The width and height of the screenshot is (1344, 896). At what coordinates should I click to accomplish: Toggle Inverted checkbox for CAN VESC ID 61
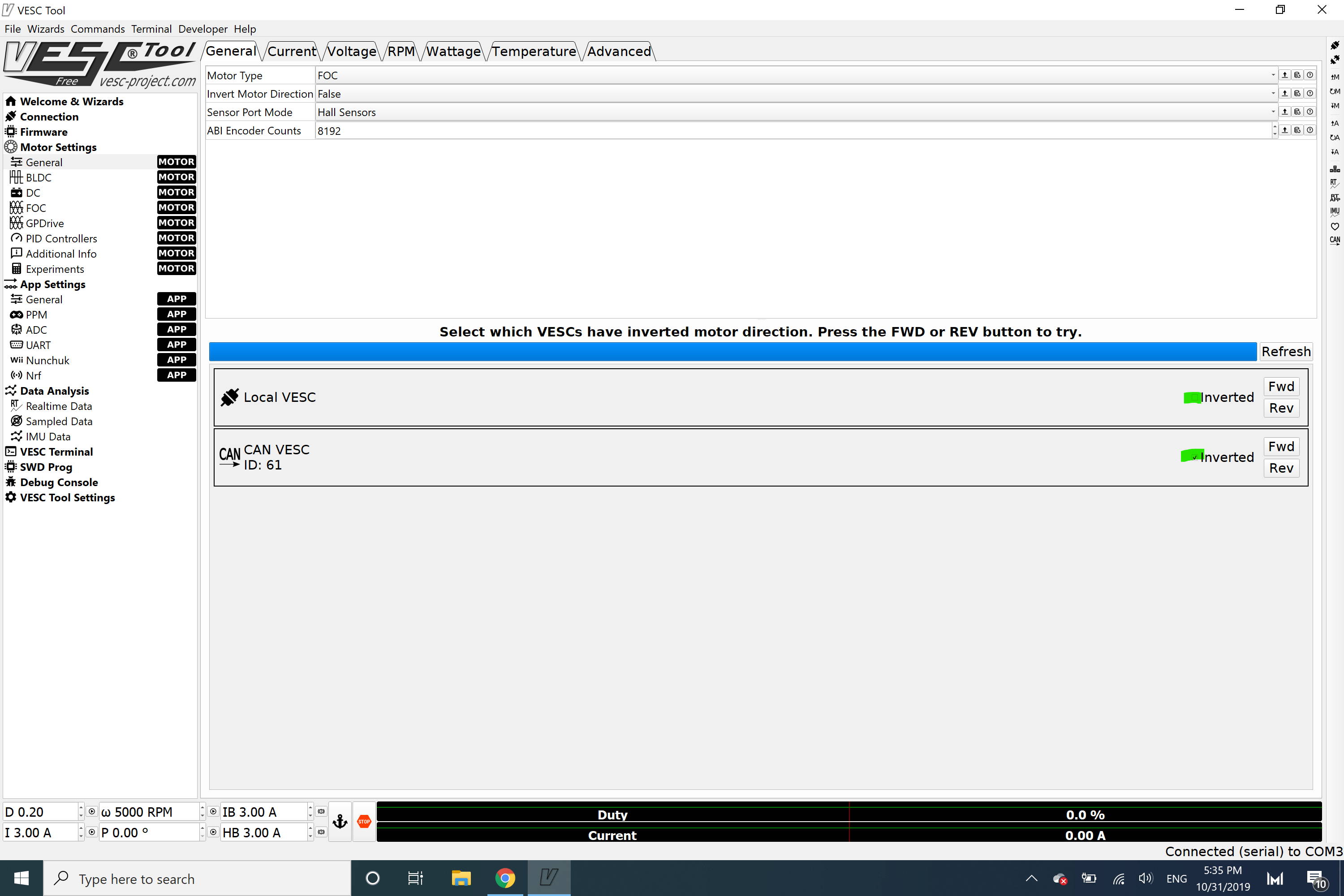point(1194,457)
